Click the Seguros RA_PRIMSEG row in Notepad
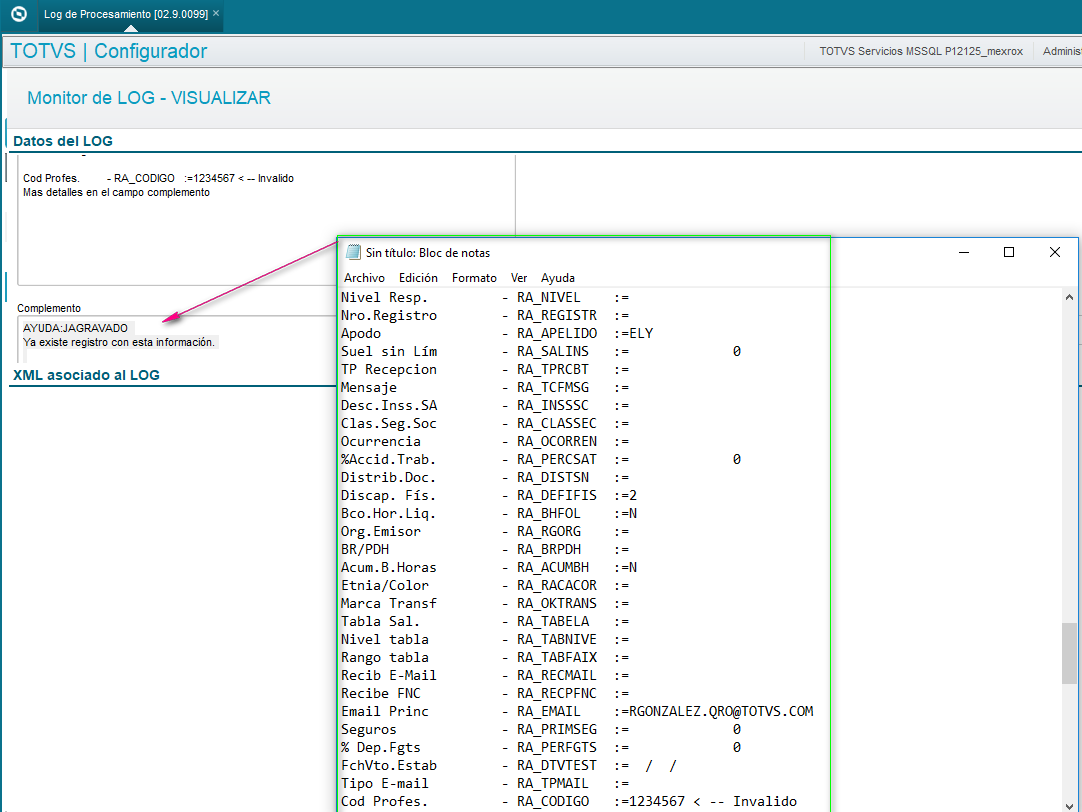The width and height of the screenshot is (1082, 812). (541, 729)
